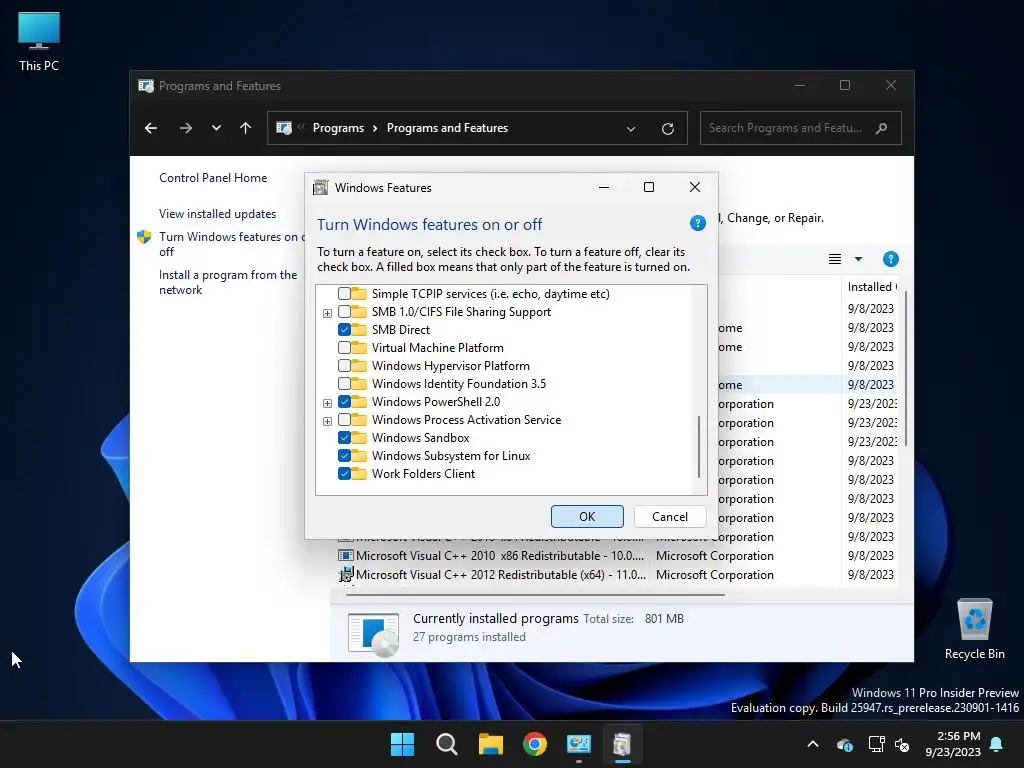This screenshot has height=768, width=1024.
Task: Uncheck Windows PowerShell 2.0 checkbox
Action: point(344,402)
